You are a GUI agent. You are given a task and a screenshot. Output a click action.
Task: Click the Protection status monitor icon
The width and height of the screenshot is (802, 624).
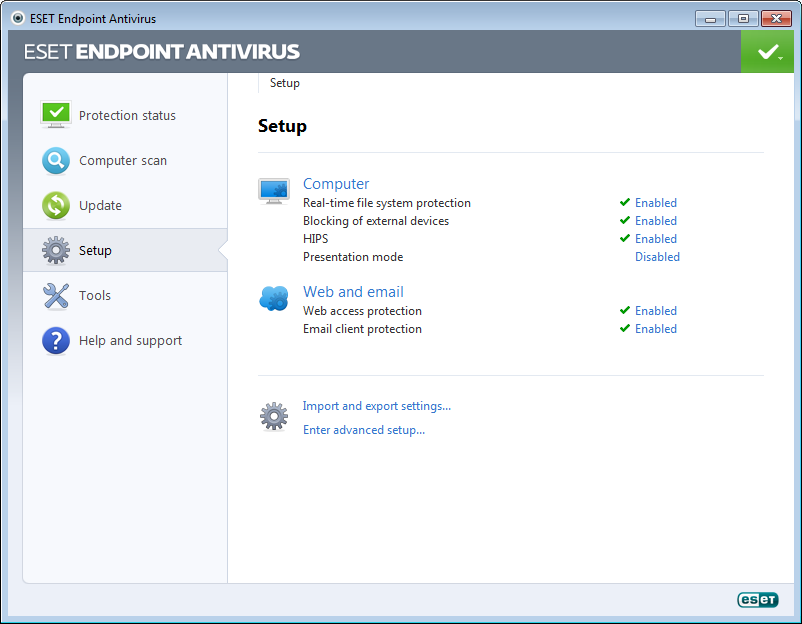click(x=56, y=114)
